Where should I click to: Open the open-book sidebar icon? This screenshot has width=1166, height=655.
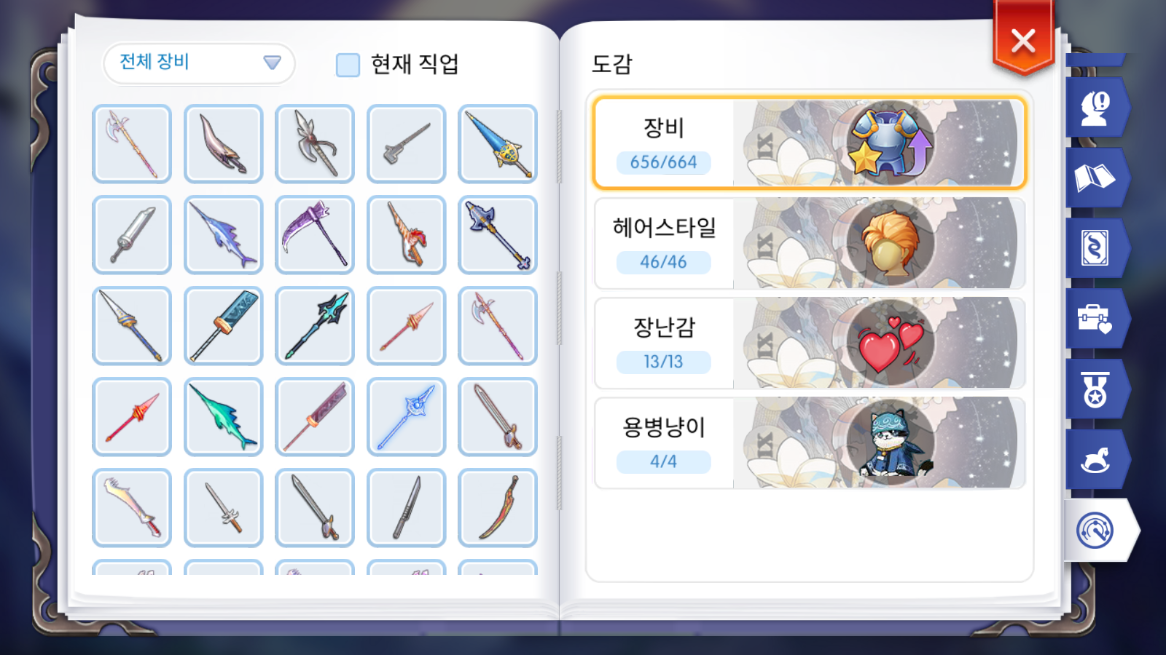pos(1095,178)
